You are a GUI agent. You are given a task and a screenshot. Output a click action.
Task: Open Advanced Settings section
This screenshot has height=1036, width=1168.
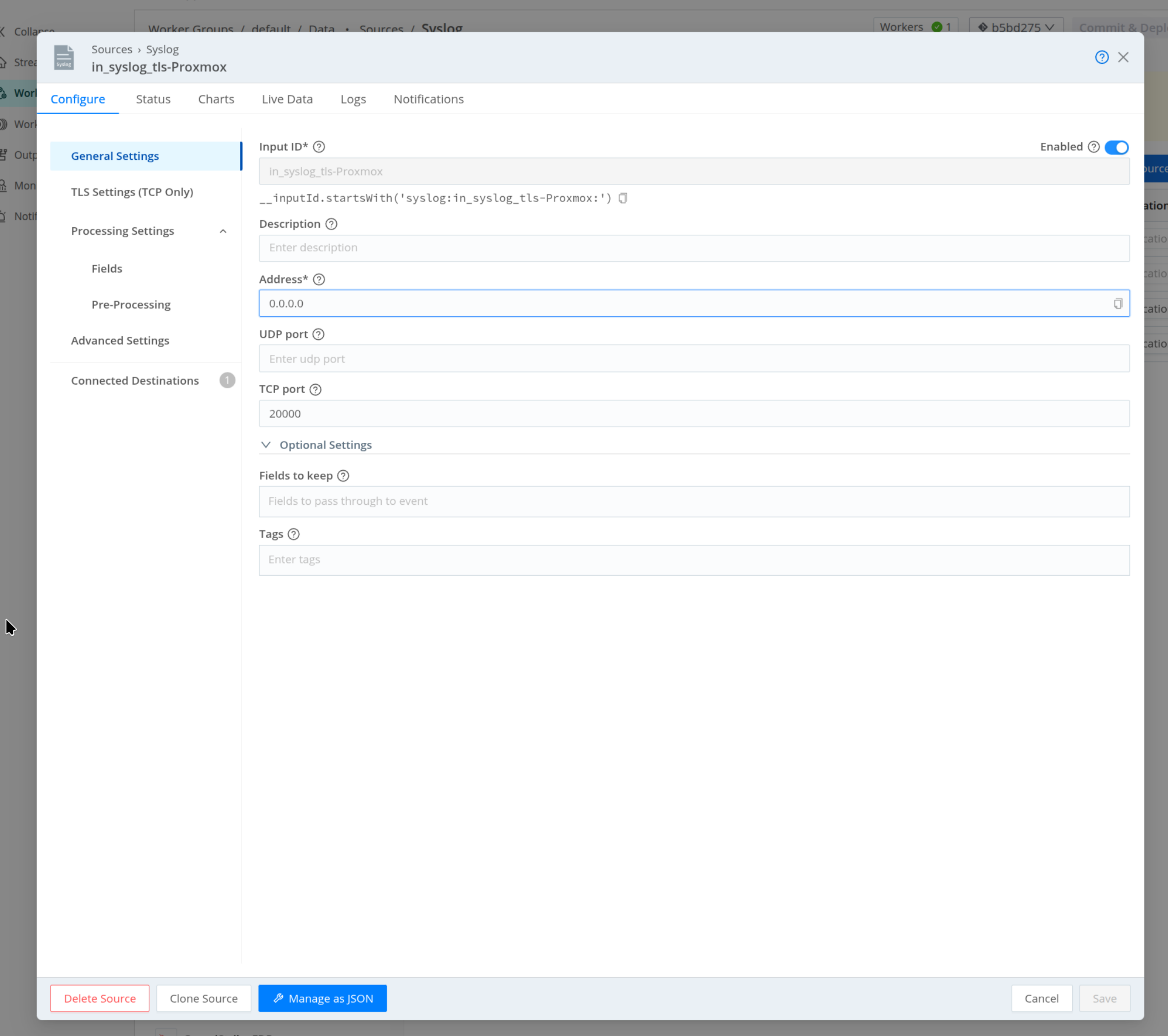(x=120, y=340)
